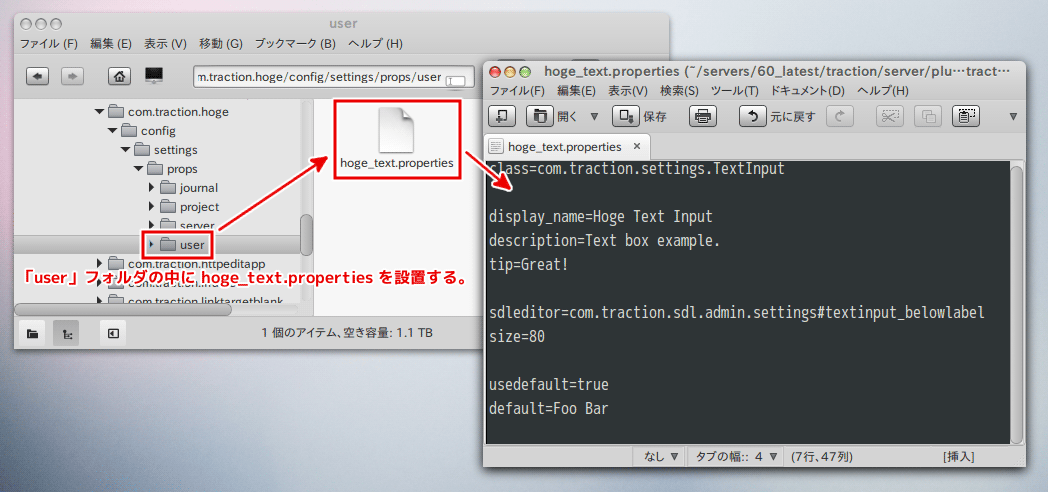1048x492 pixels.
Task: Paste the clipboard in the editor toolbar
Action: (966, 116)
